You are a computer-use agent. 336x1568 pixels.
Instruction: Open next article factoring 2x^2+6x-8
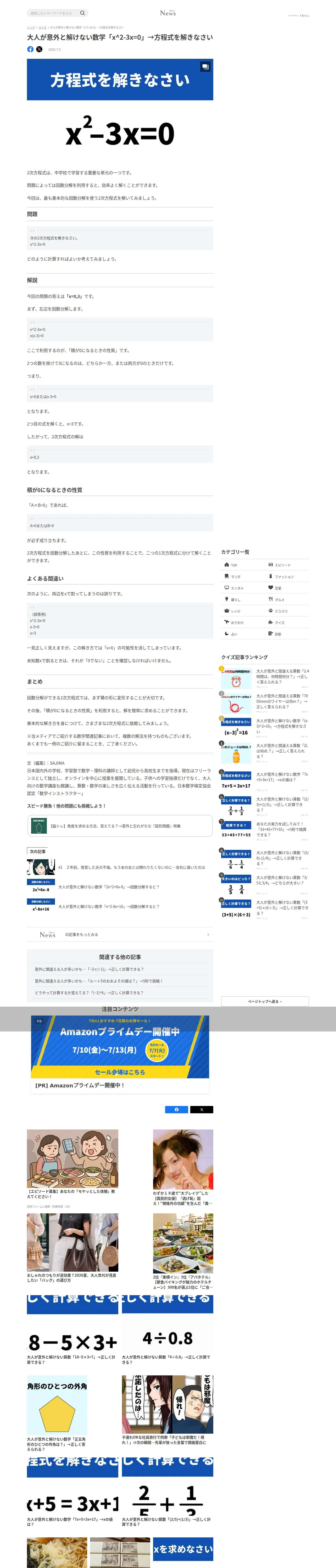tap(120, 887)
